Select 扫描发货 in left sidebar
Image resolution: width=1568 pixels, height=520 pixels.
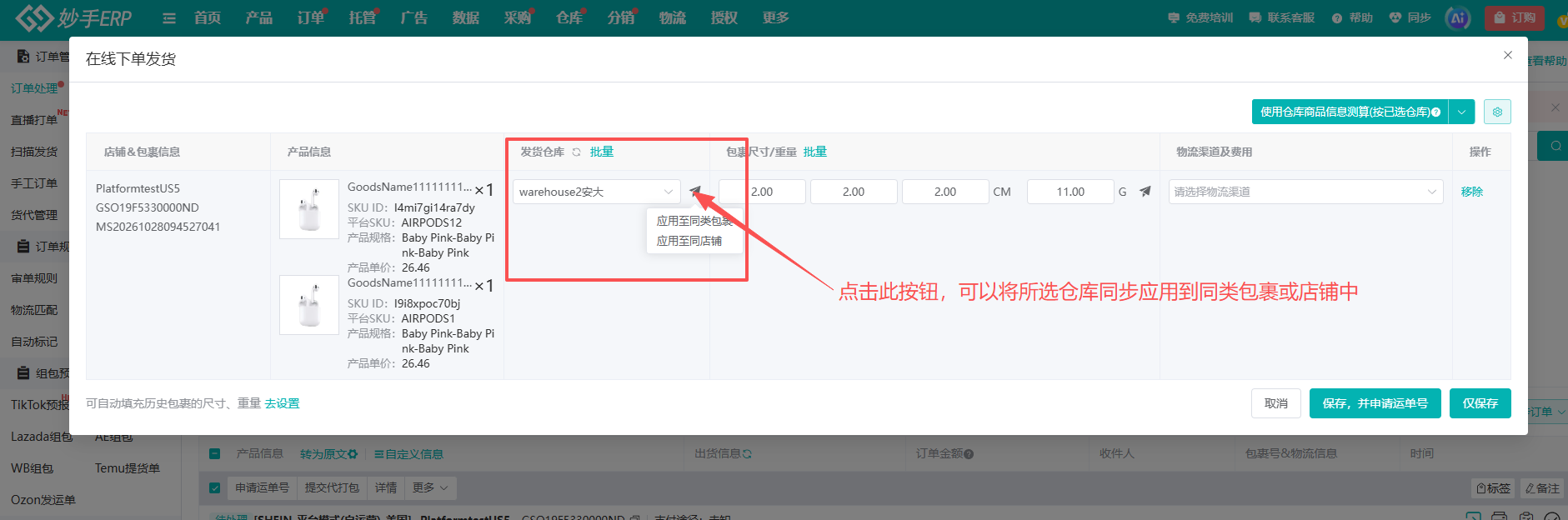[34, 152]
